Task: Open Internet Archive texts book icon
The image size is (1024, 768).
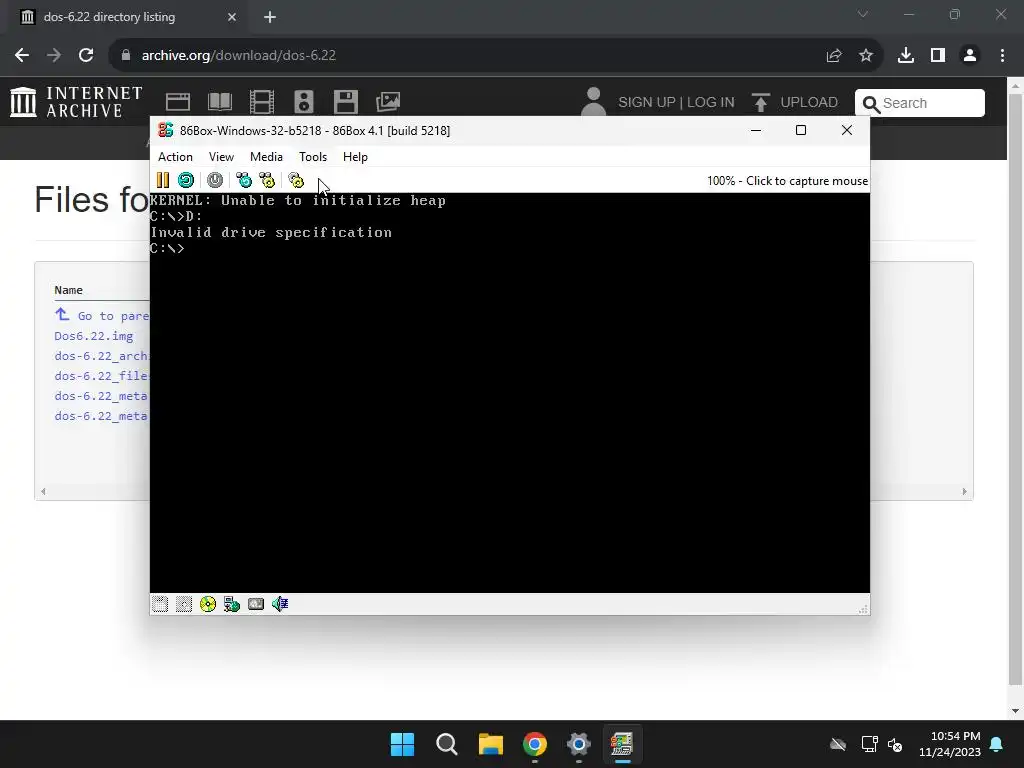Action: [220, 102]
